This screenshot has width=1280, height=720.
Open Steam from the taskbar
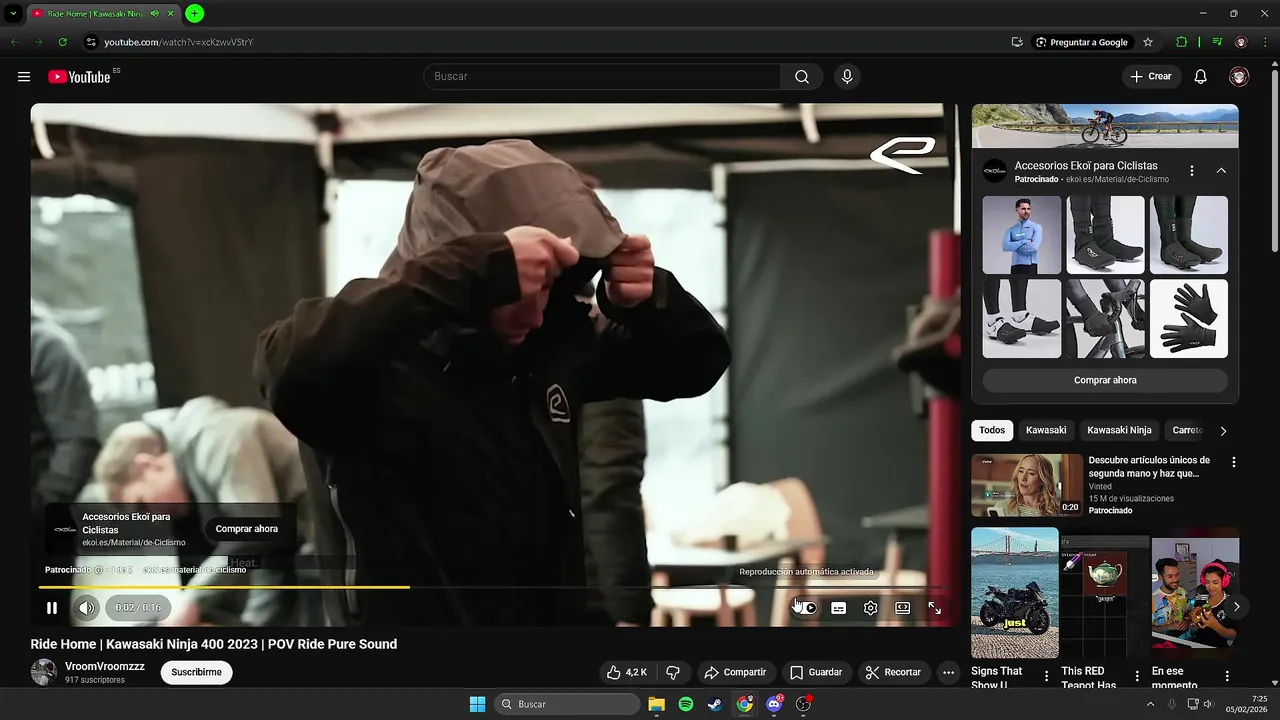point(715,704)
